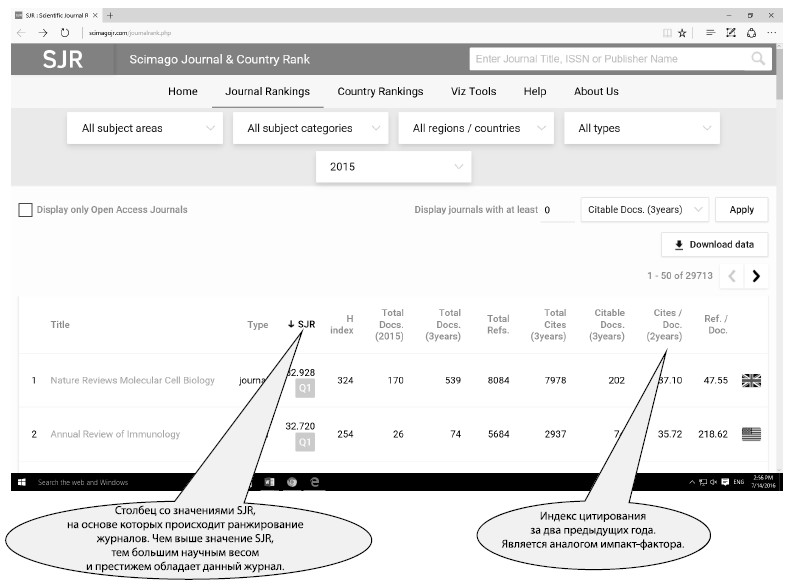Expand the All types dropdown
Image resolution: width=788 pixels, height=586 pixels.
[x=642, y=128]
